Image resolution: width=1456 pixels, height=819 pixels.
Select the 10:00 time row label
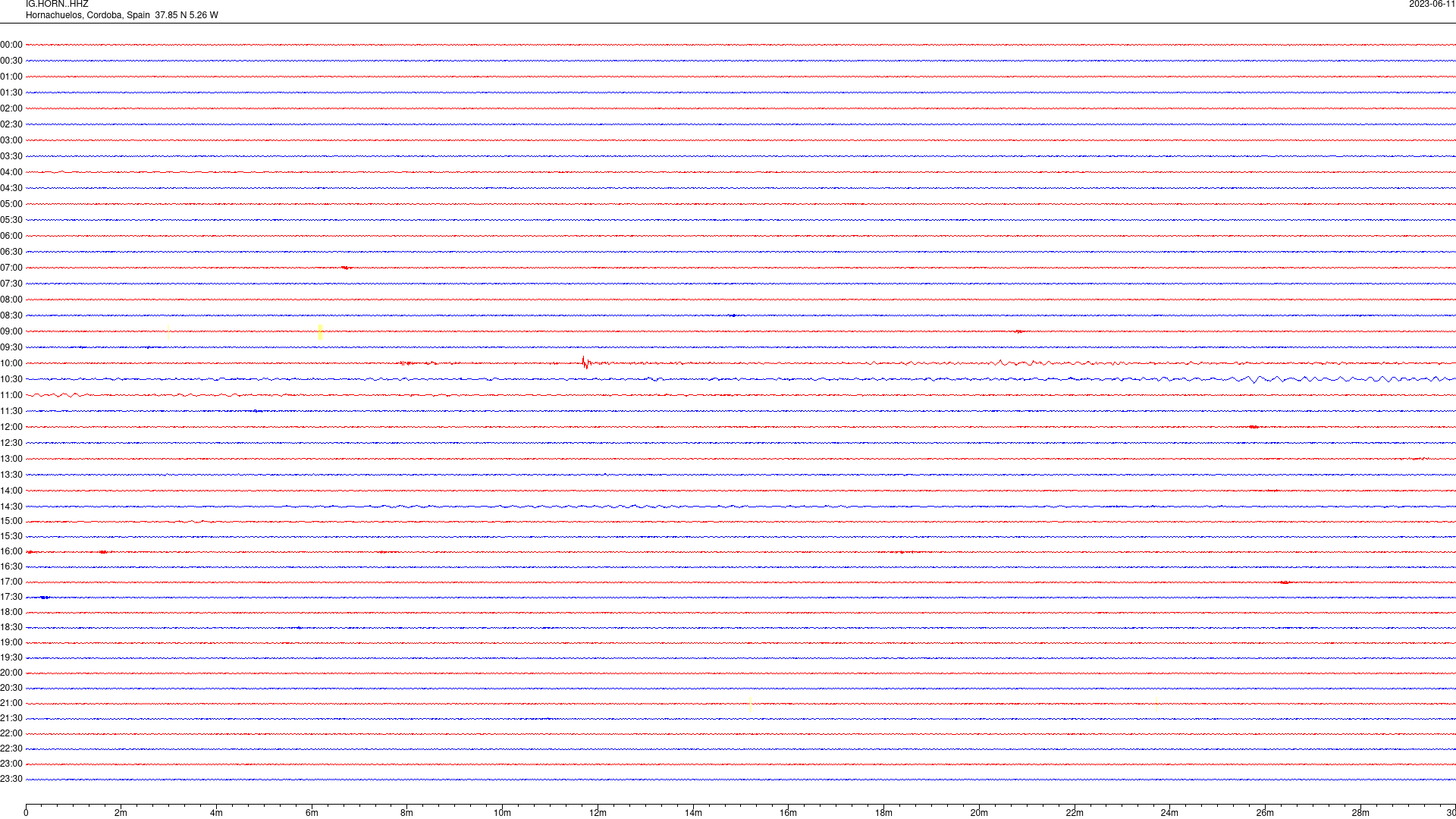point(11,363)
